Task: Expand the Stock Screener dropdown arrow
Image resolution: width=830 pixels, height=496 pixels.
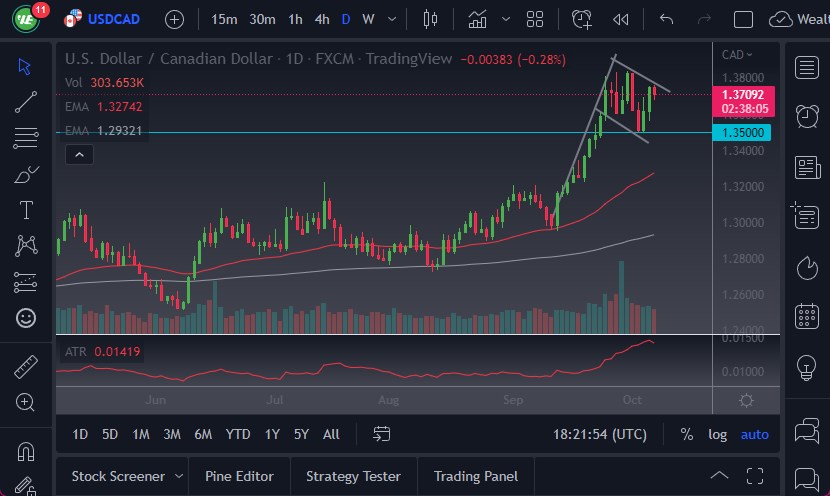Action: 179,476
